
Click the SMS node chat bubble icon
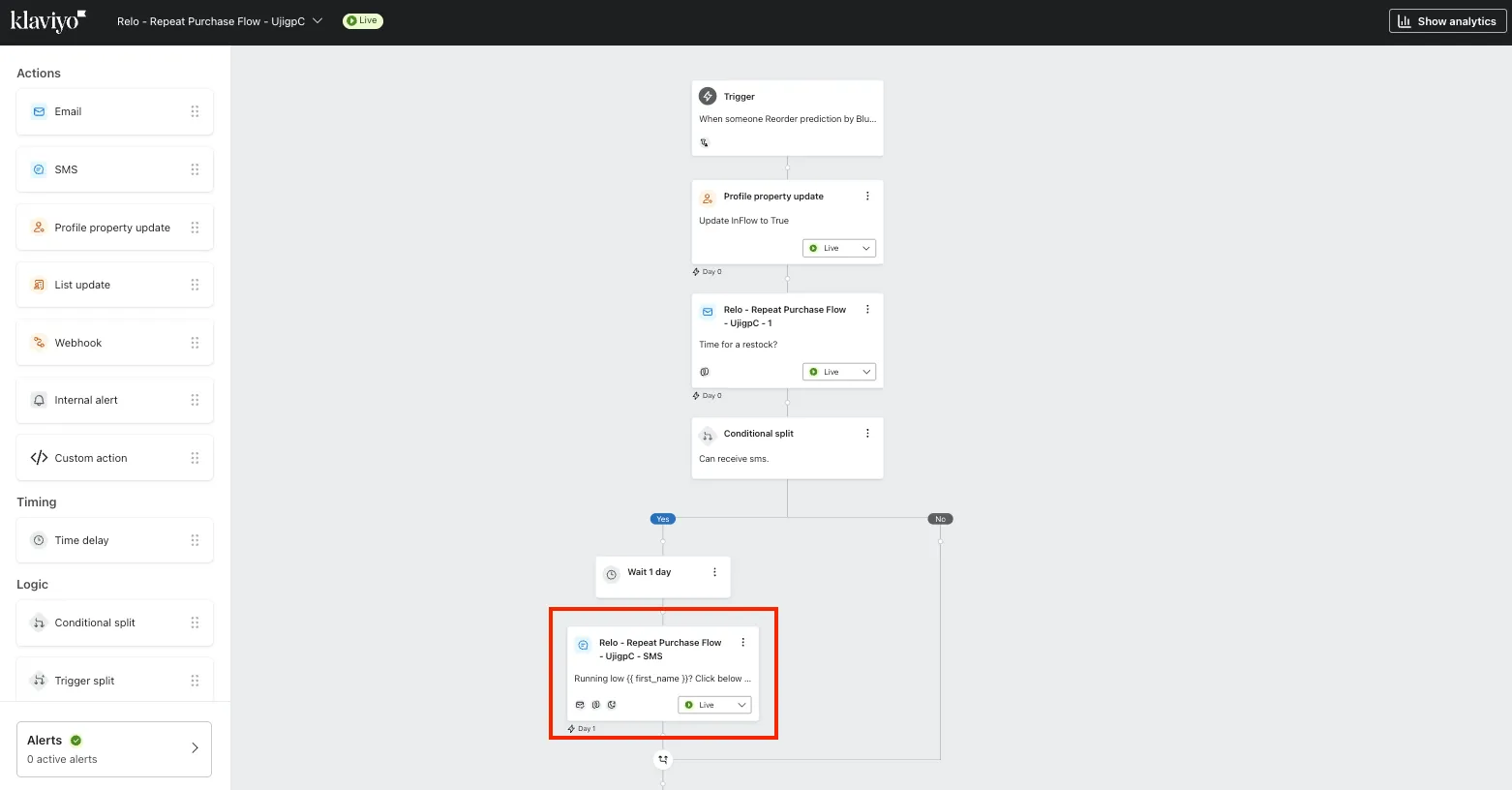(x=583, y=645)
